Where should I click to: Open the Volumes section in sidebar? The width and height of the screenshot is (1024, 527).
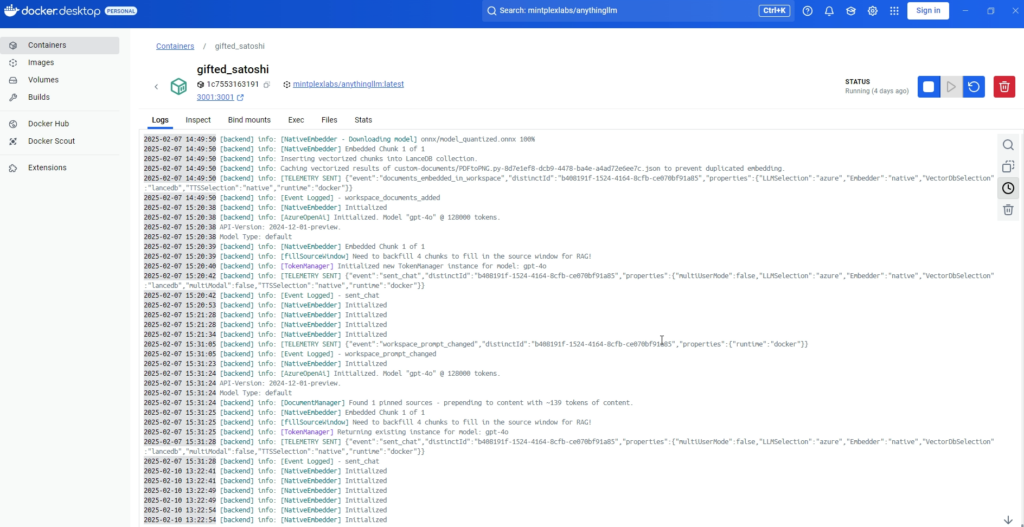point(59,80)
